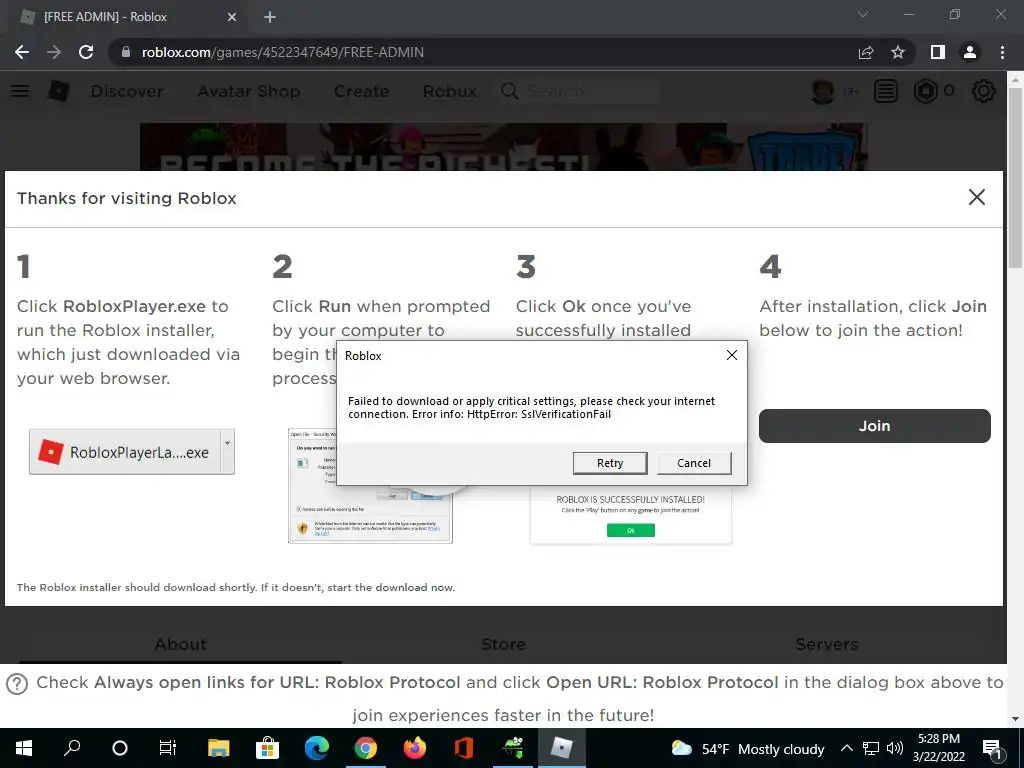The image size is (1024, 768).
Task: Switch to the About tab
Action: [x=180, y=645]
